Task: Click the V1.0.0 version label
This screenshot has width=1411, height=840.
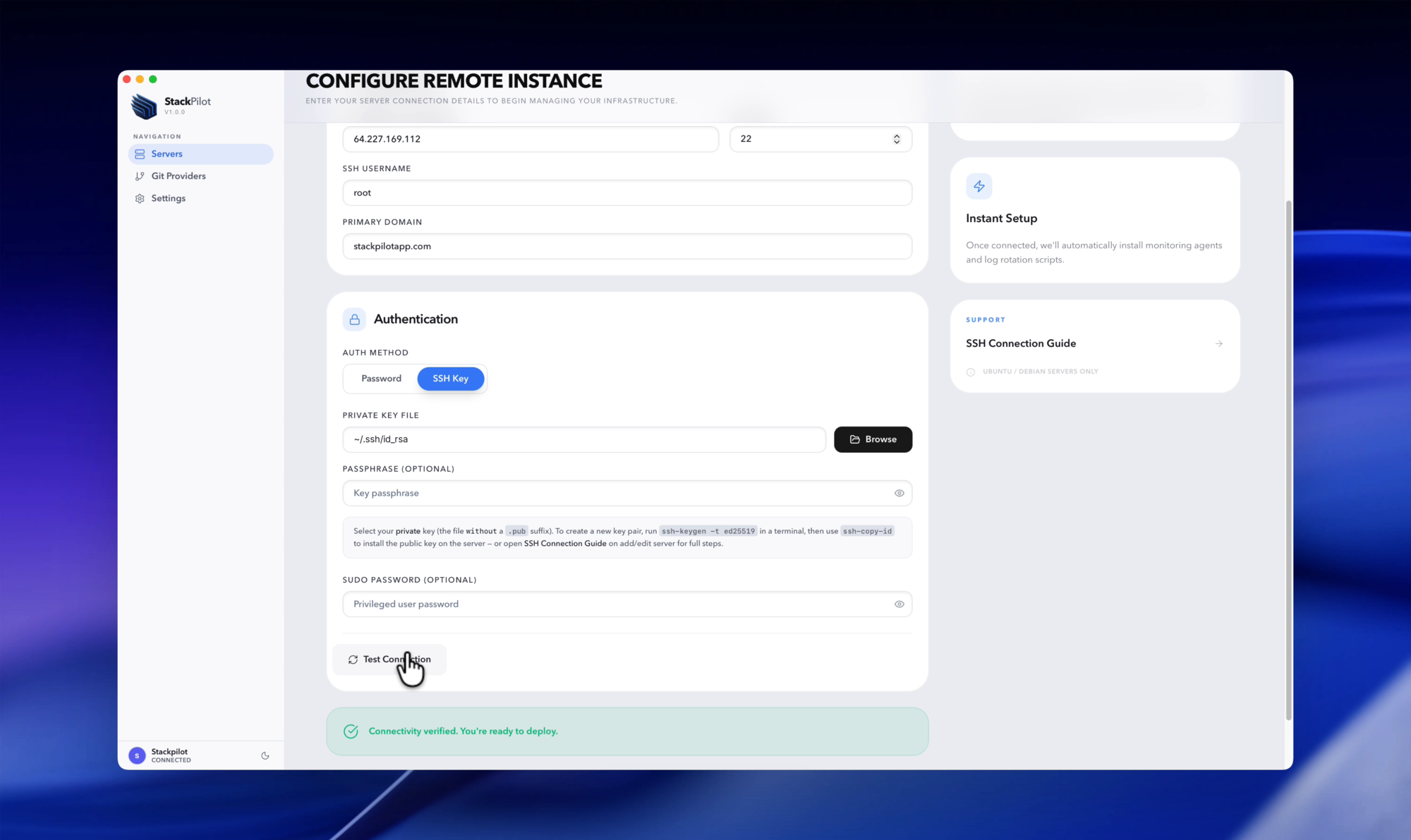Action: coord(174,112)
